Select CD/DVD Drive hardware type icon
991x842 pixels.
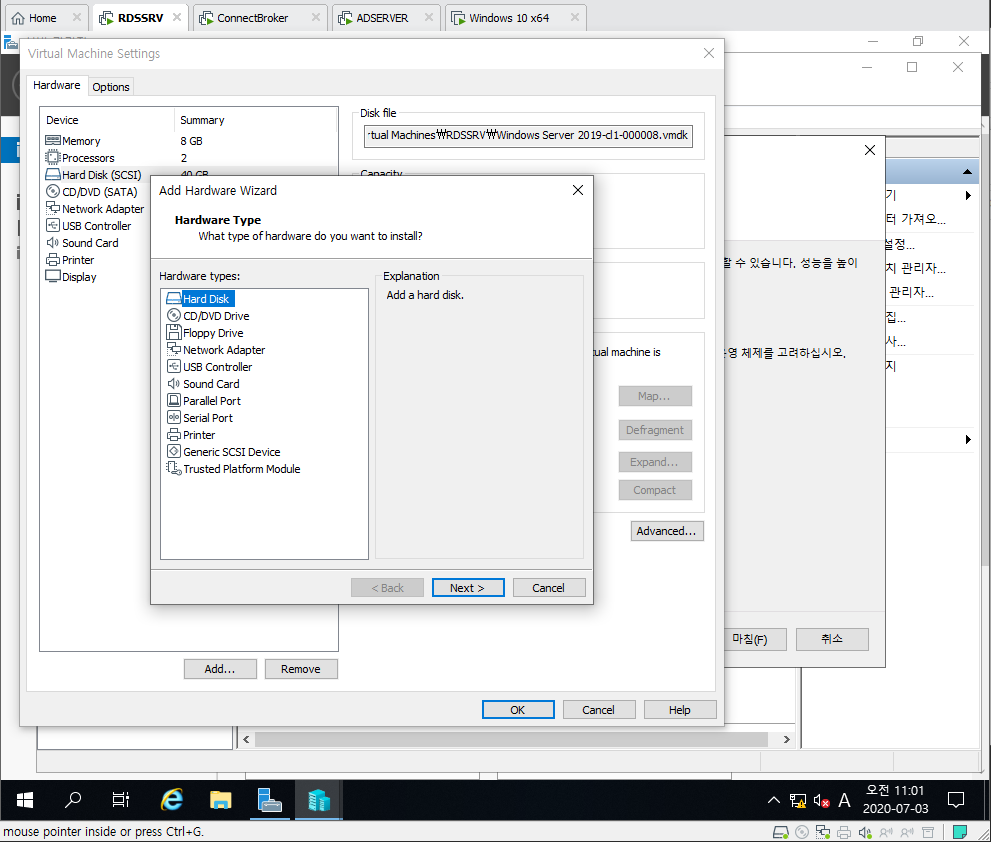click(x=174, y=315)
